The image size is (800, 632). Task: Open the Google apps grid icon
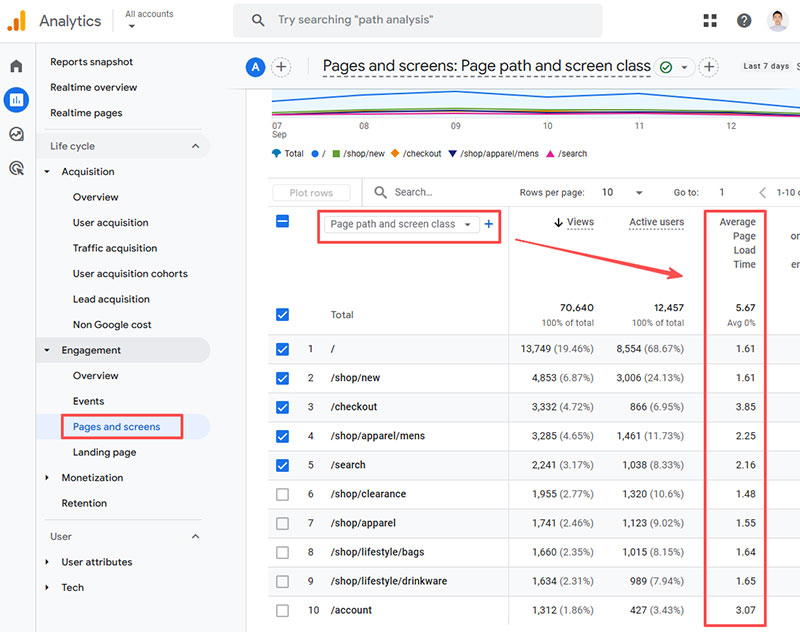(x=710, y=20)
